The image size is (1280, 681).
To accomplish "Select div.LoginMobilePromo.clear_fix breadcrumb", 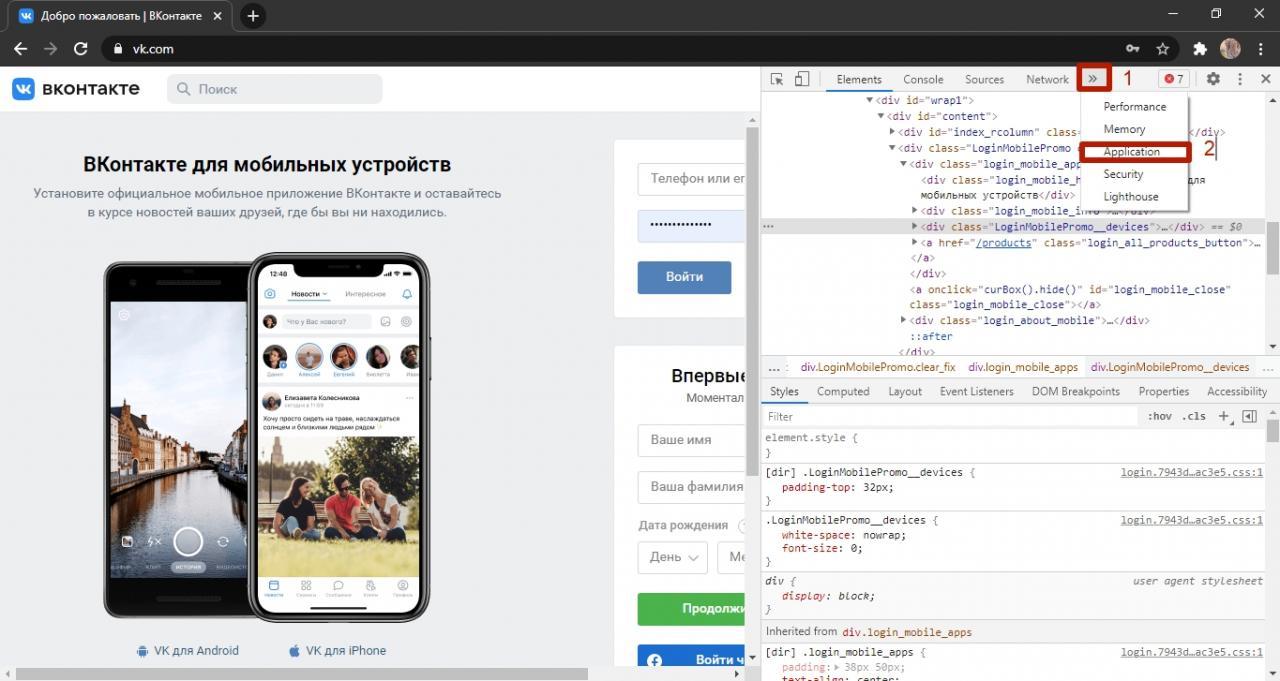I will [878, 367].
